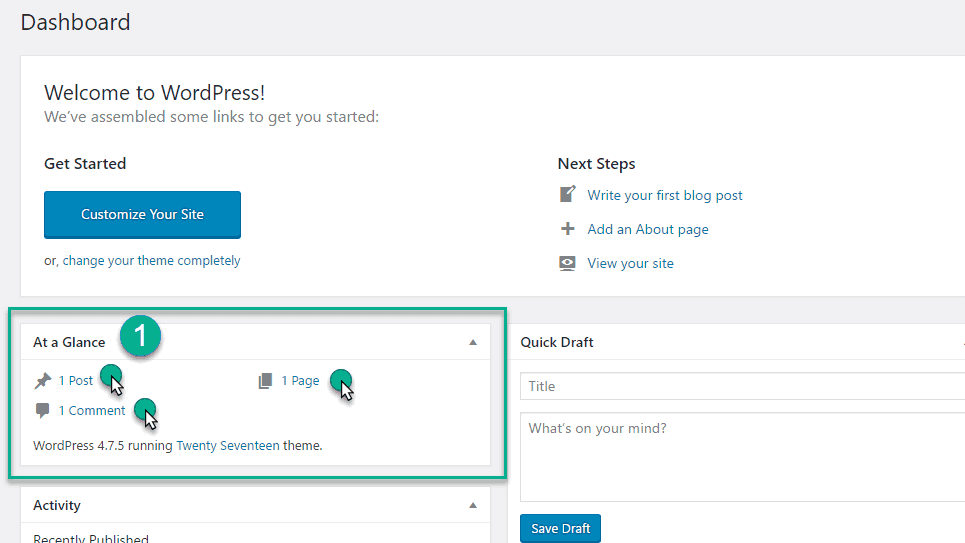The image size is (965, 543).
Task: Click the At a Glance widget title
Action: click(x=69, y=342)
